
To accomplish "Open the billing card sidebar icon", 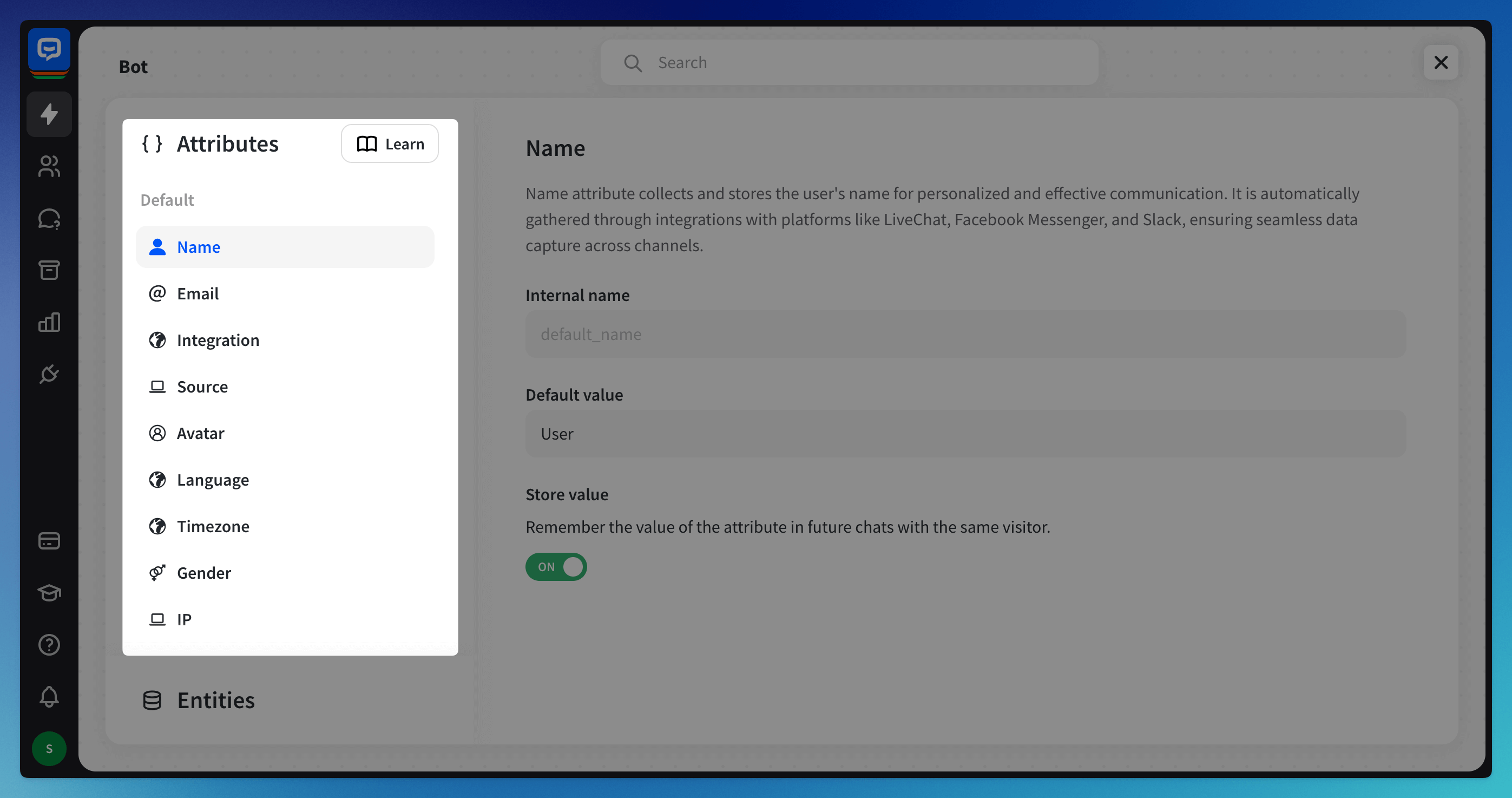I will 49,540.
